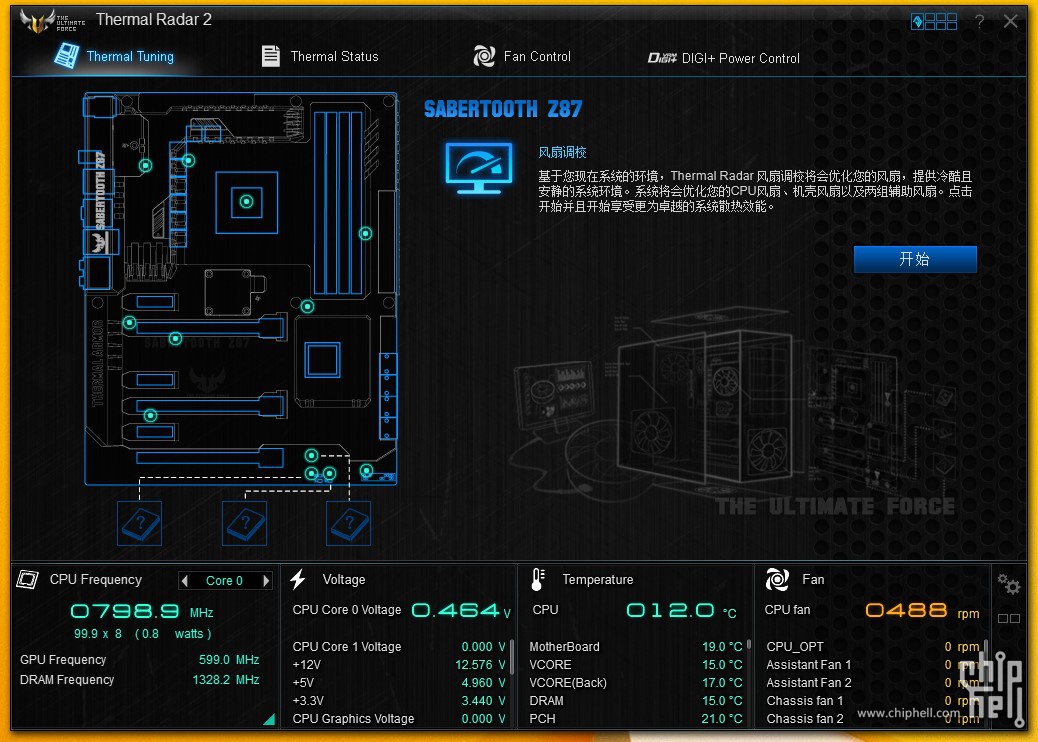Screen dimensions: 1038x742
Task: Click the SABERTOOTH Z87 title
Action: [x=503, y=109]
